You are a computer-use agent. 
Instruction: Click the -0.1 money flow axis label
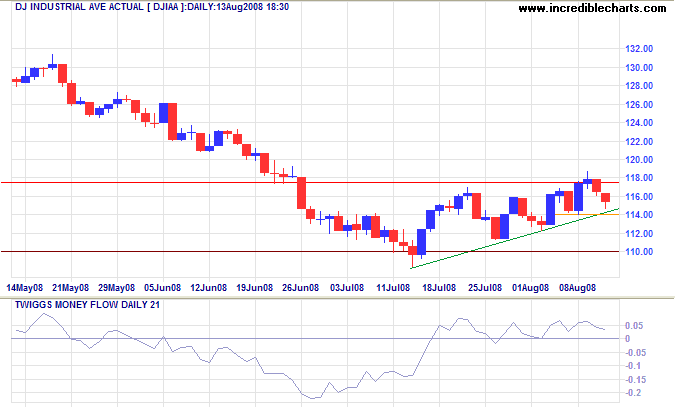pos(632,366)
